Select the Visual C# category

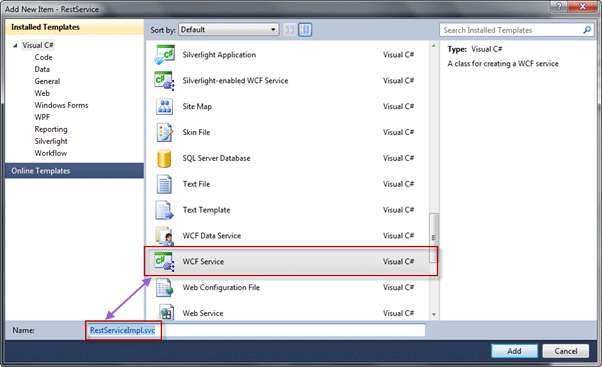(38, 45)
